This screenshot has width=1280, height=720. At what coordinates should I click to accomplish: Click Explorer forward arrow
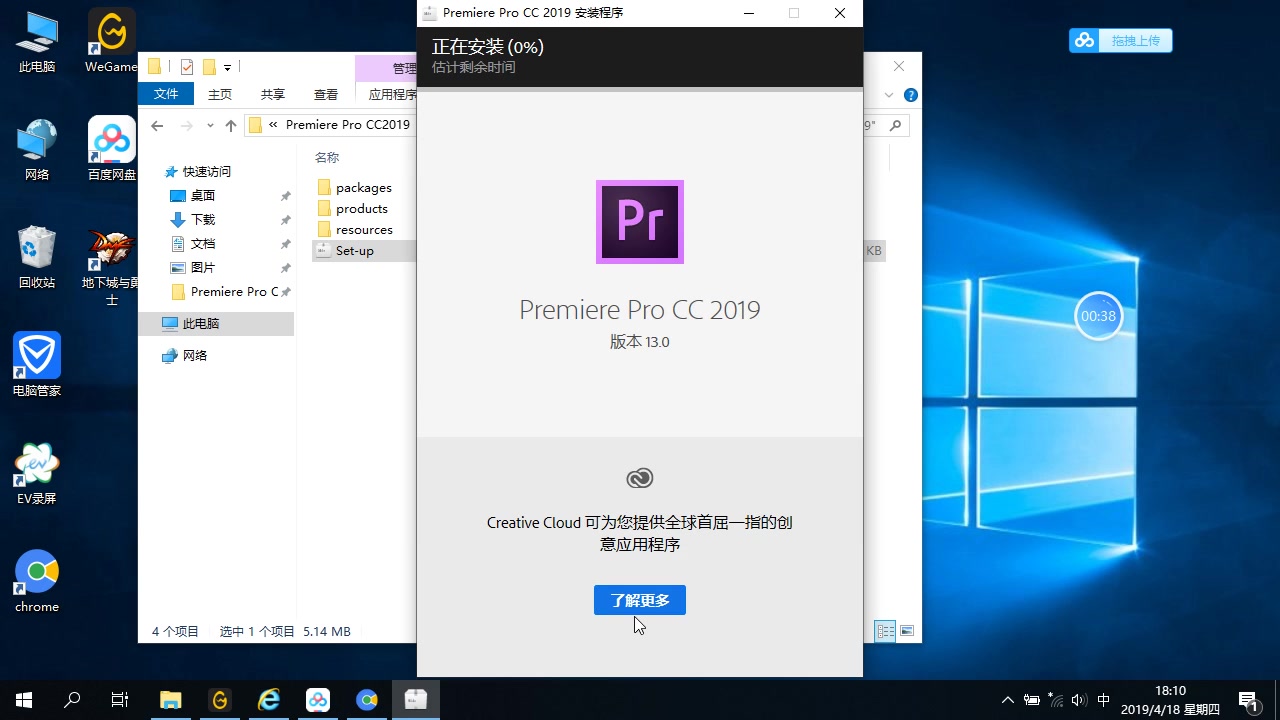pyautogui.click(x=186, y=125)
